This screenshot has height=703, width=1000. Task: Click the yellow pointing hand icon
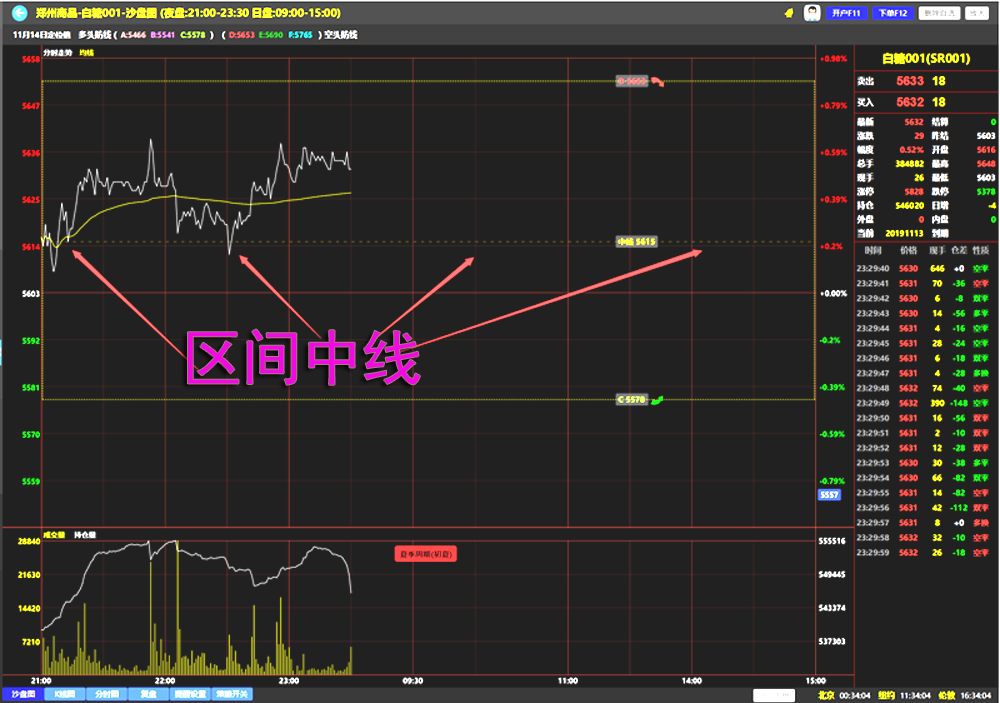pos(788,13)
